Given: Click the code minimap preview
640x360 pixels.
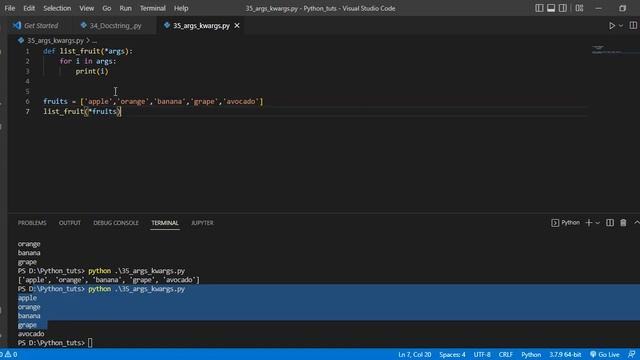Looking at the screenshot, I should click(x=612, y=50).
